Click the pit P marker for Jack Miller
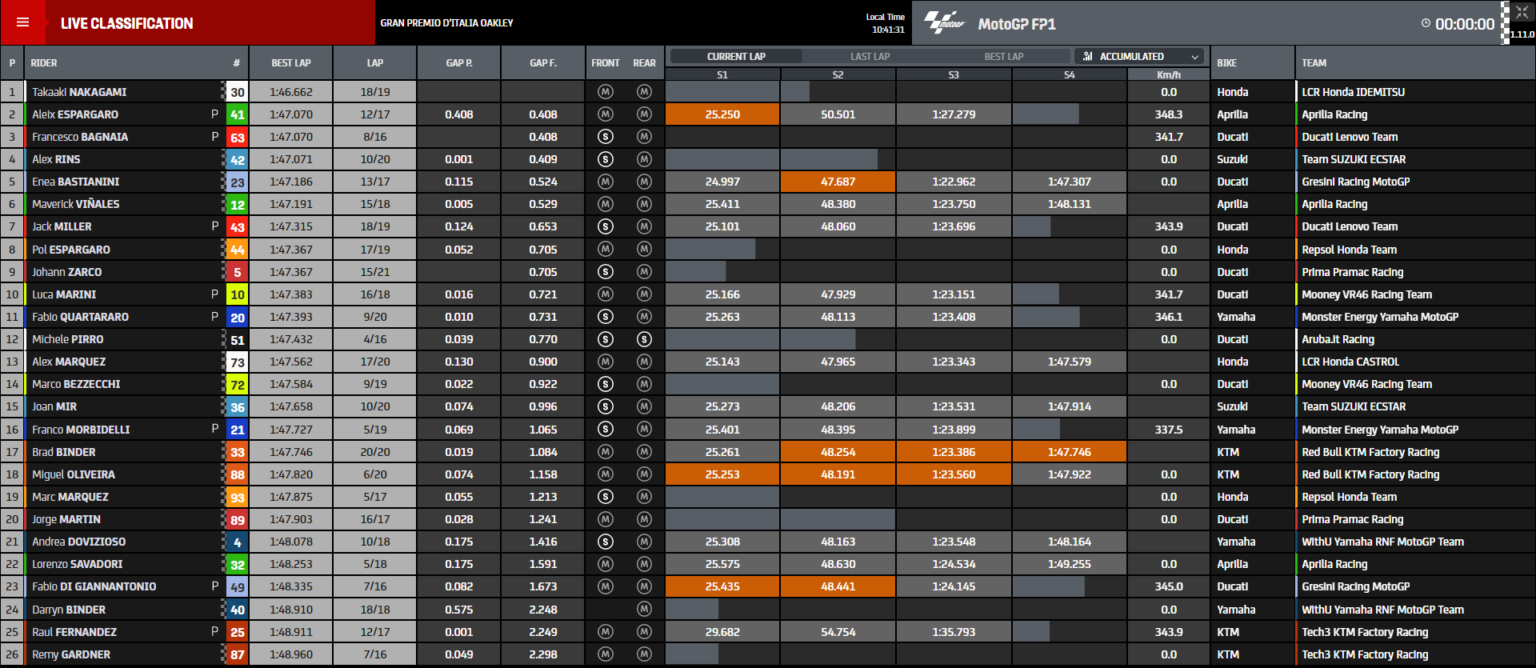This screenshot has height=668, width=1536. (214, 227)
